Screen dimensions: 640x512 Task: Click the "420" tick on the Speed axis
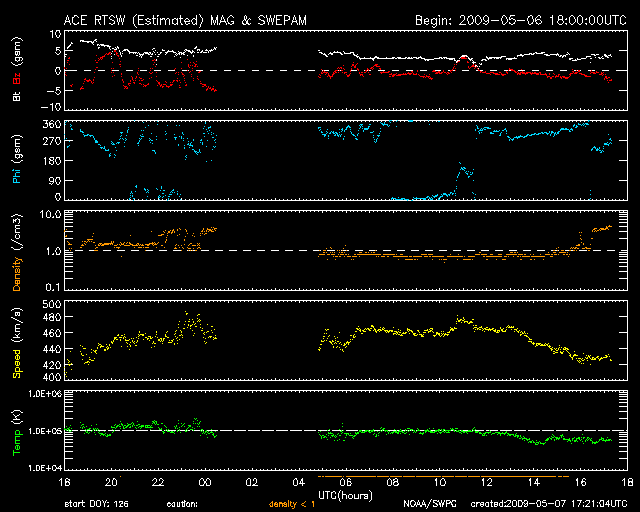[x=52, y=365]
